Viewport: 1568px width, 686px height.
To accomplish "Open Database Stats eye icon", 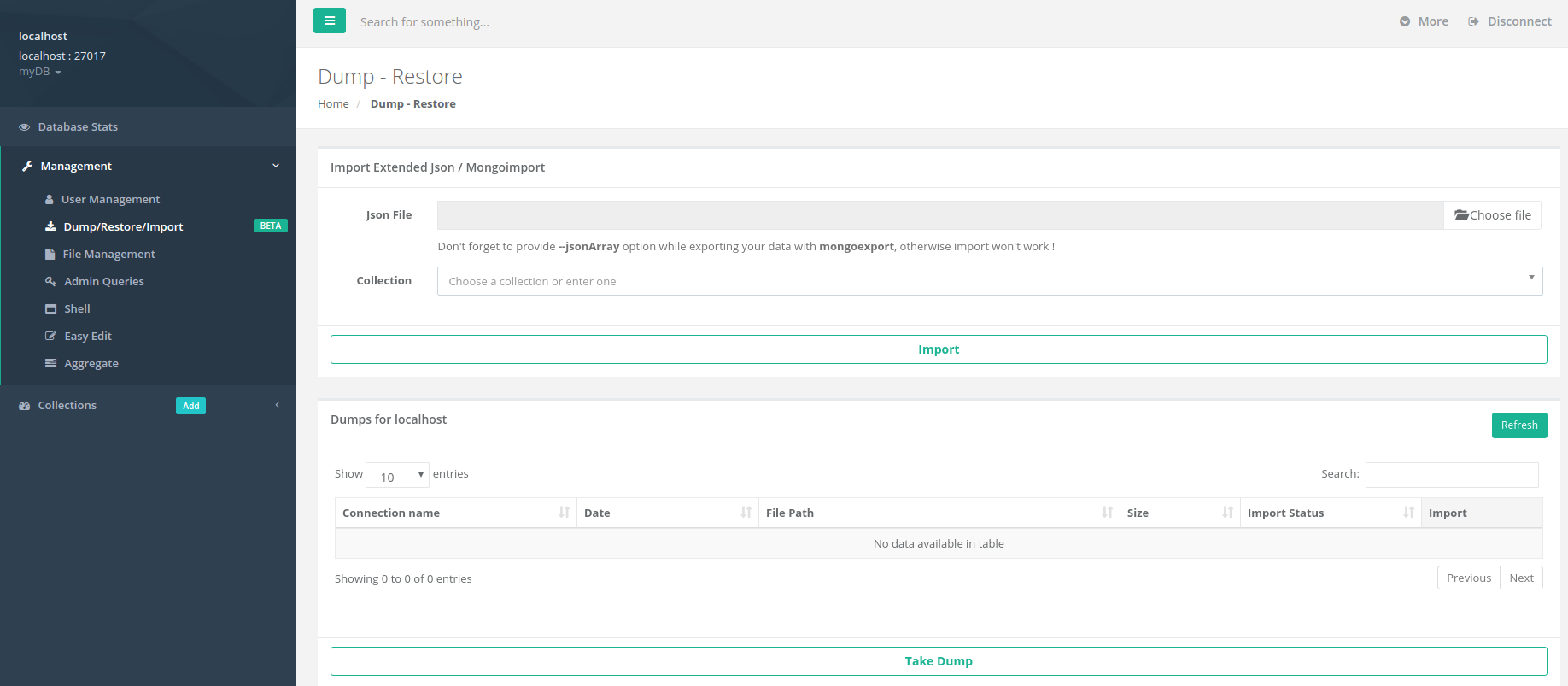I will pyautogui.click(x=24, y=127).
